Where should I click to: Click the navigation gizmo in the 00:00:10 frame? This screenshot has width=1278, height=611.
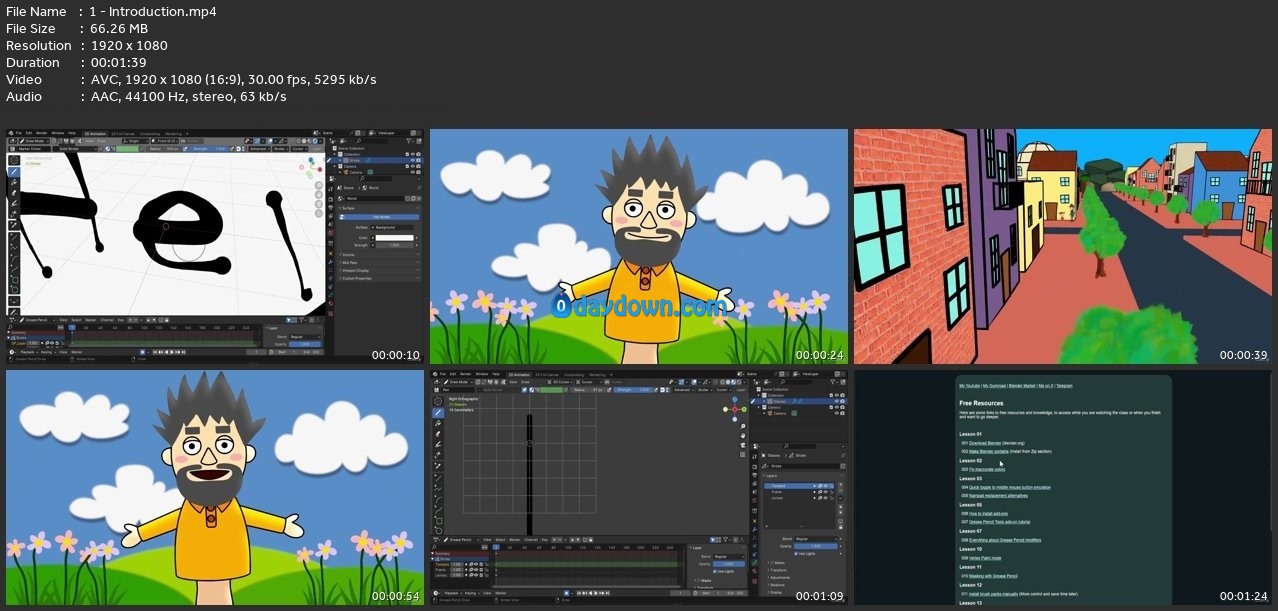pyautogui.click(x=312, y=167)
